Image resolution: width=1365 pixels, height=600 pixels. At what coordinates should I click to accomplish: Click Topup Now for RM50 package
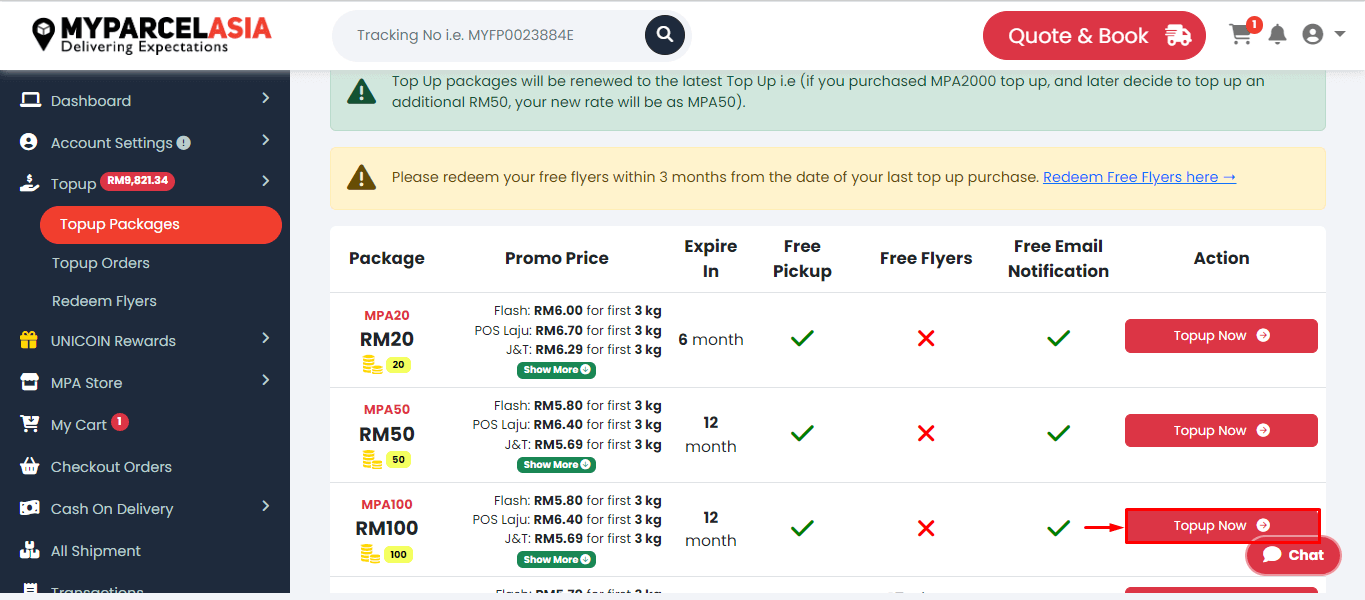[x=1221, y=431]
